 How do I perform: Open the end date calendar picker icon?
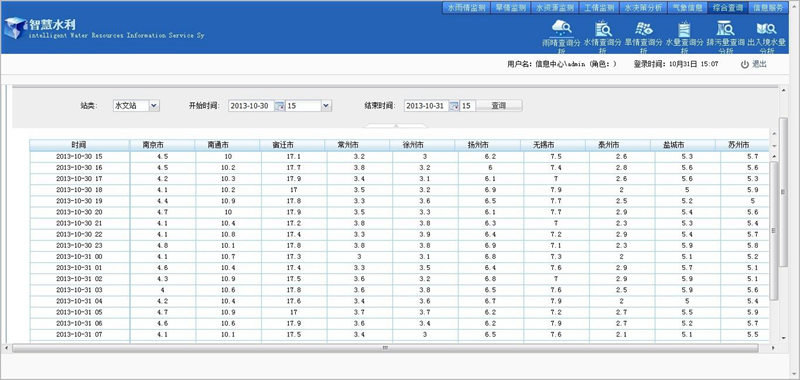click(x=454, y=106)
